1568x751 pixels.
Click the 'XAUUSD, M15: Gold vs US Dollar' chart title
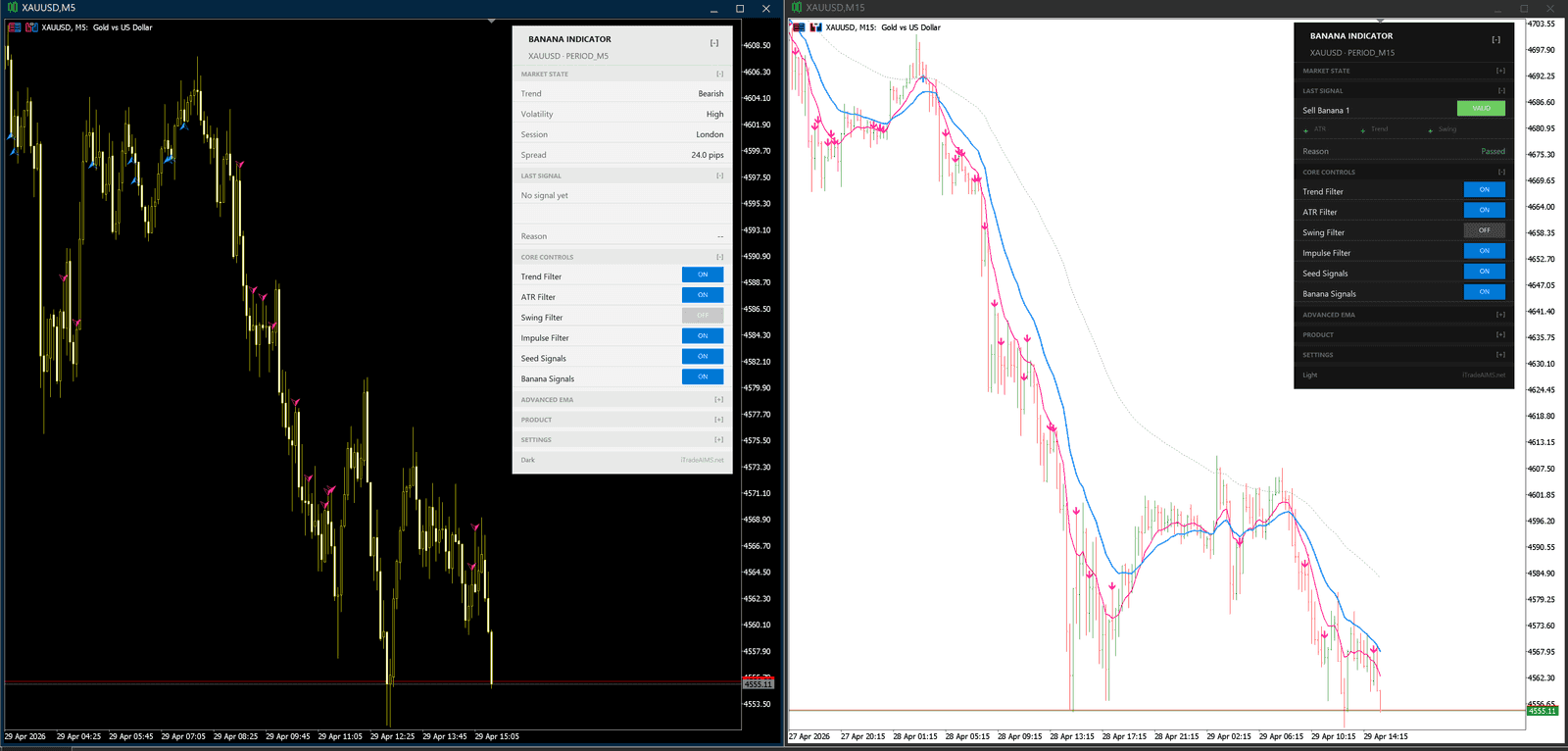(883, 27)
